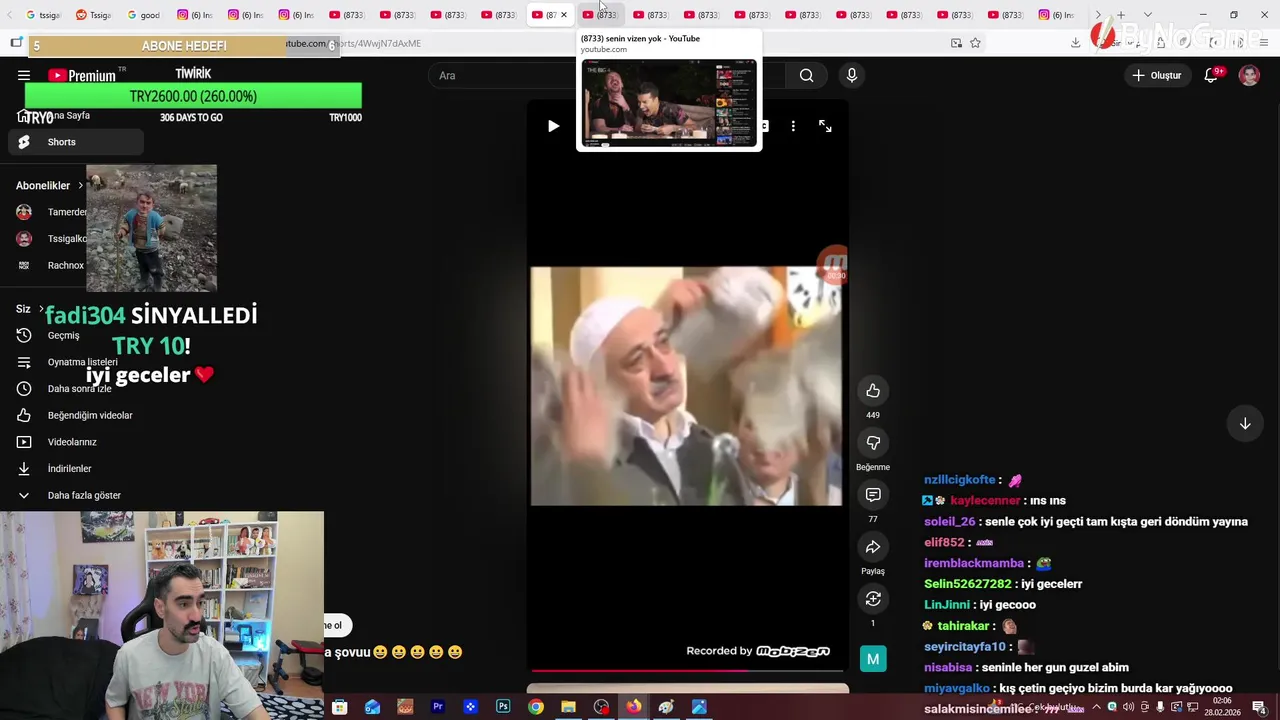Click the icon left of the bookmark star
The height and width of the screenshot is (720, 1280).
click(956, 43)
